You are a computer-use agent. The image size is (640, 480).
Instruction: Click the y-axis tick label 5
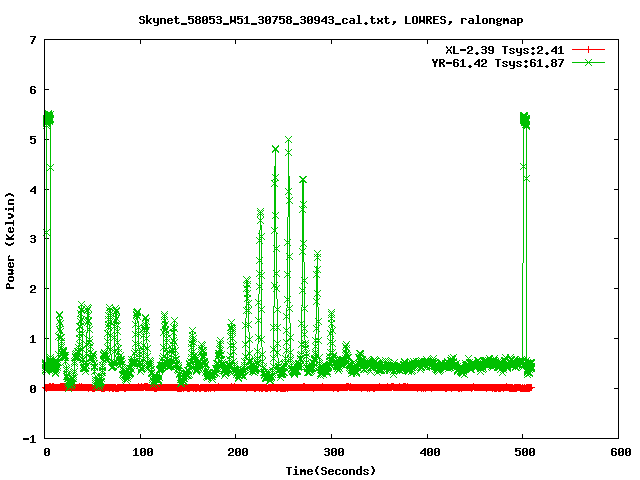coord(33,140)
